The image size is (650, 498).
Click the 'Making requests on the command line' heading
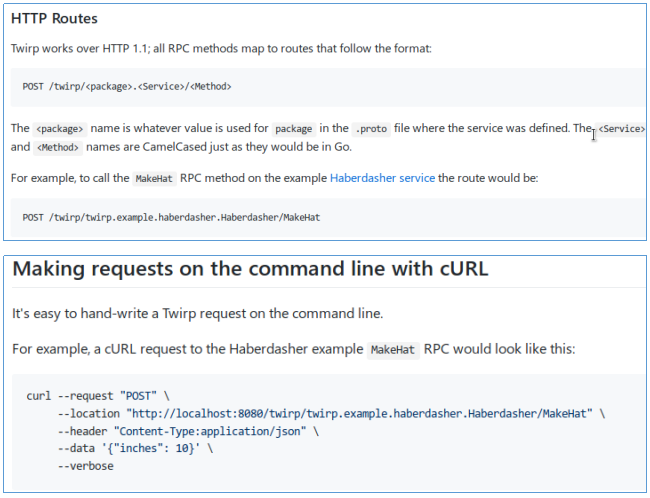click(x=250, y=270)
